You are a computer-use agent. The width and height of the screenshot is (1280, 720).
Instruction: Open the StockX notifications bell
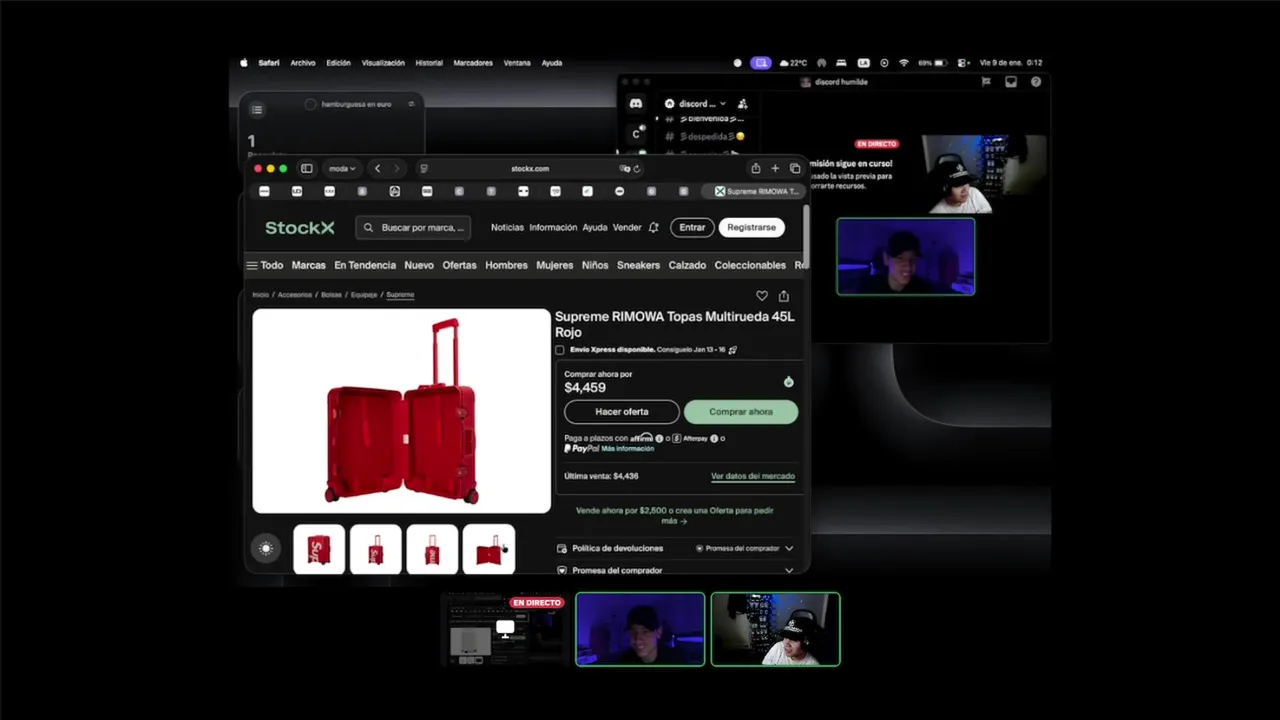click(x=653, y=228)
